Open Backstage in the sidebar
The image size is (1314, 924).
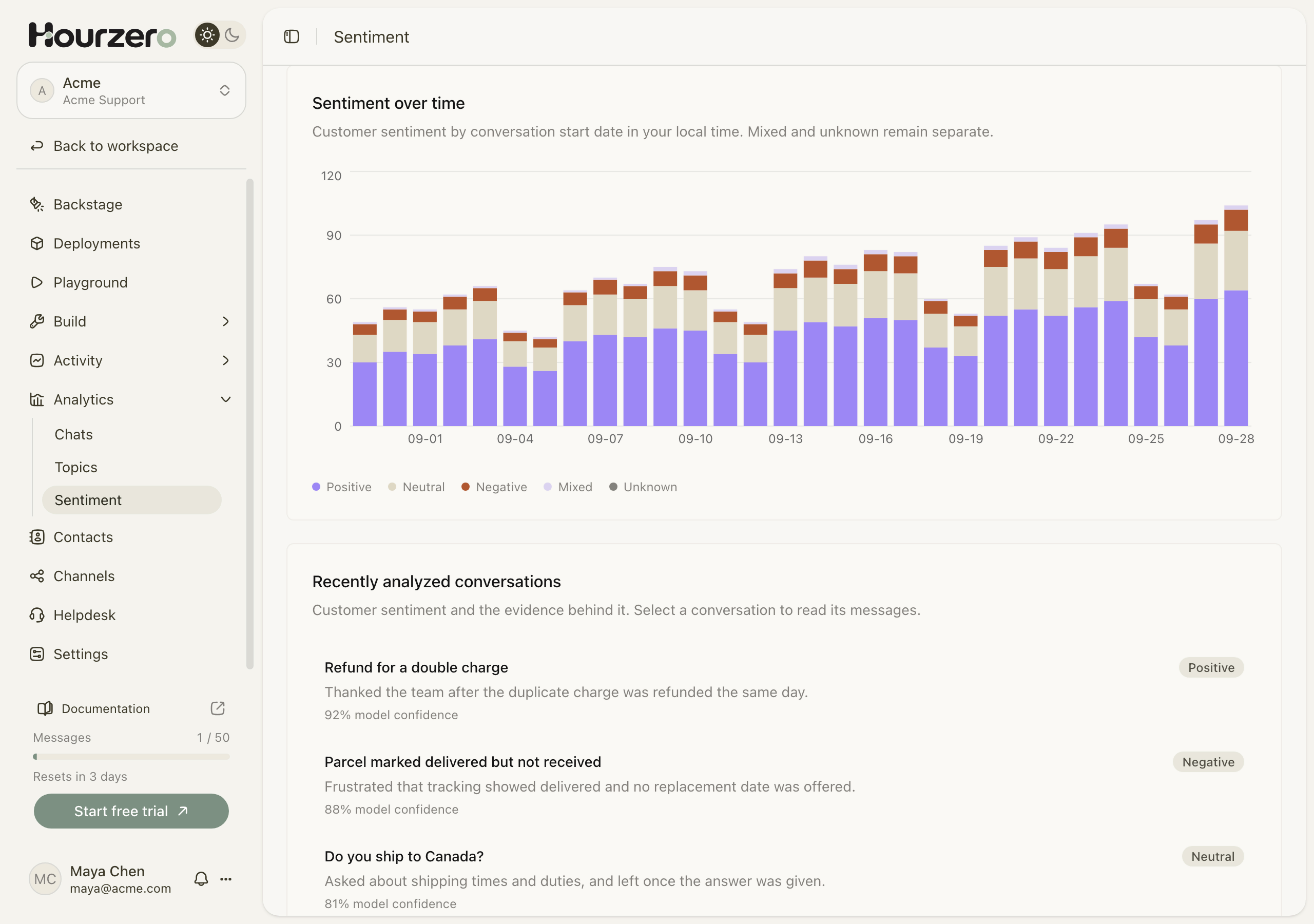[131, 204]
